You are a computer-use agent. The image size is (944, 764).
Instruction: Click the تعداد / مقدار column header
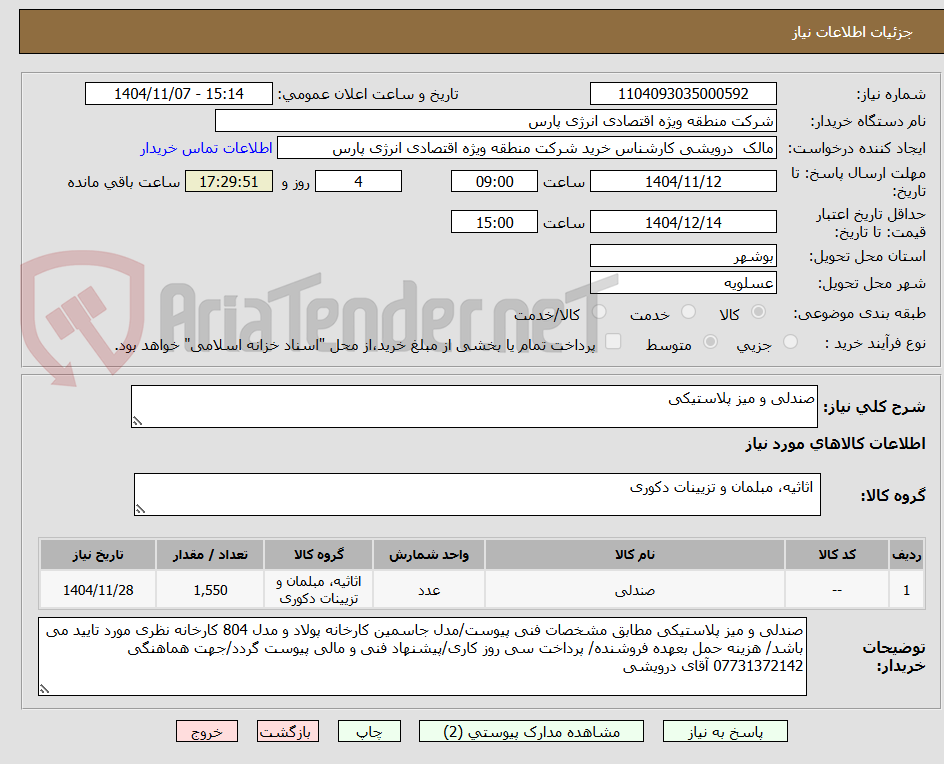(210, 554)
